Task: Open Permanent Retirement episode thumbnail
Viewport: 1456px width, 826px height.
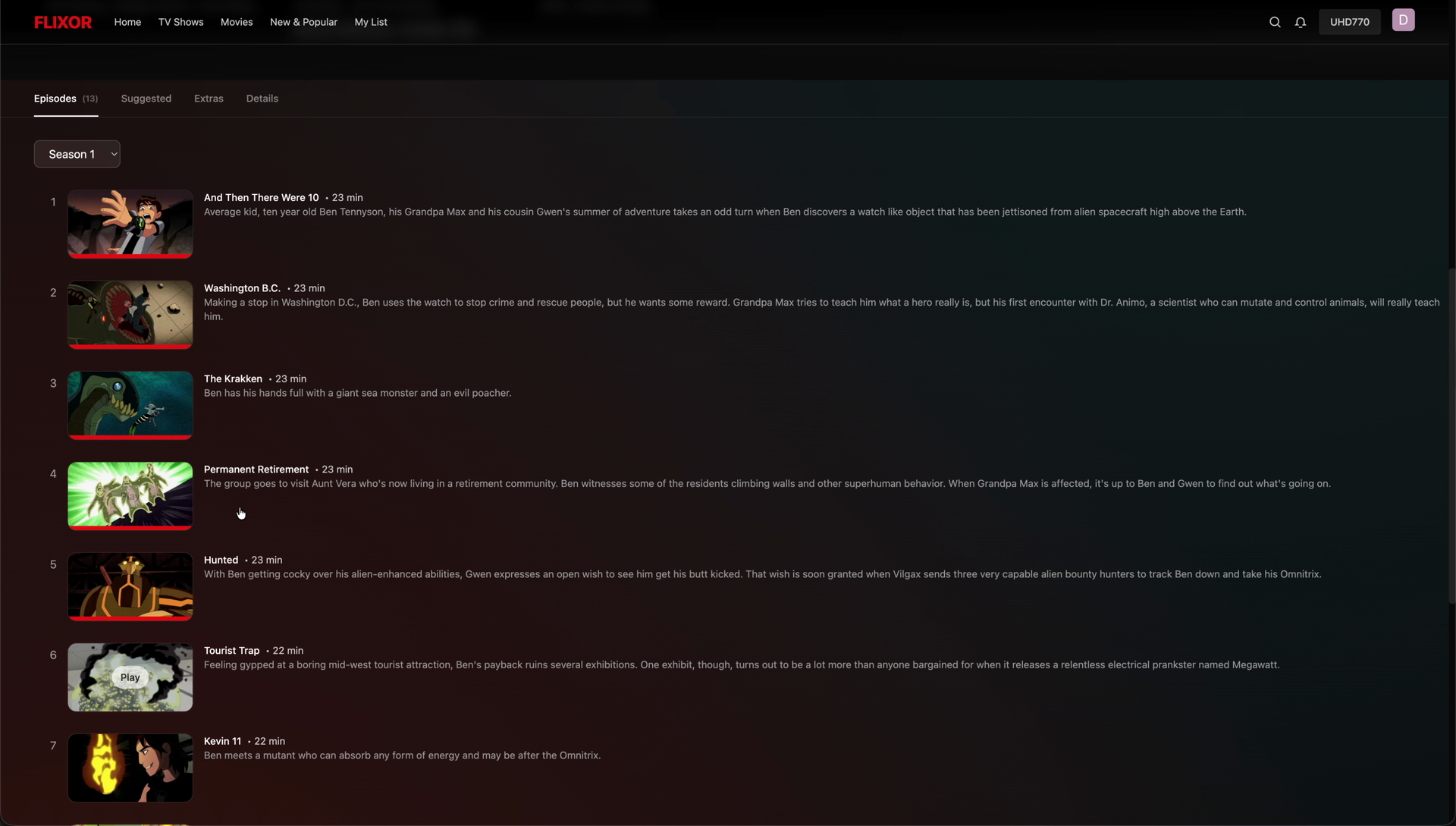Action: (x=130, y=495)
